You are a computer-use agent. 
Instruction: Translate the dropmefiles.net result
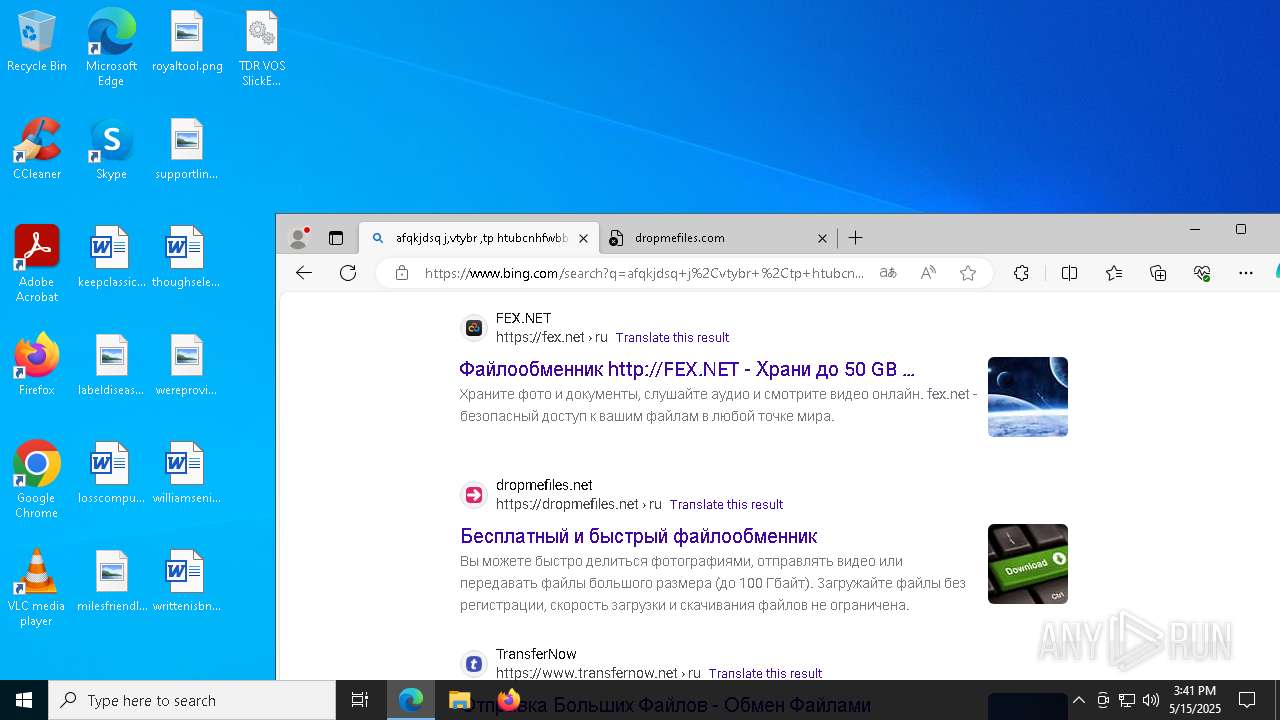(x=726, y=505)
